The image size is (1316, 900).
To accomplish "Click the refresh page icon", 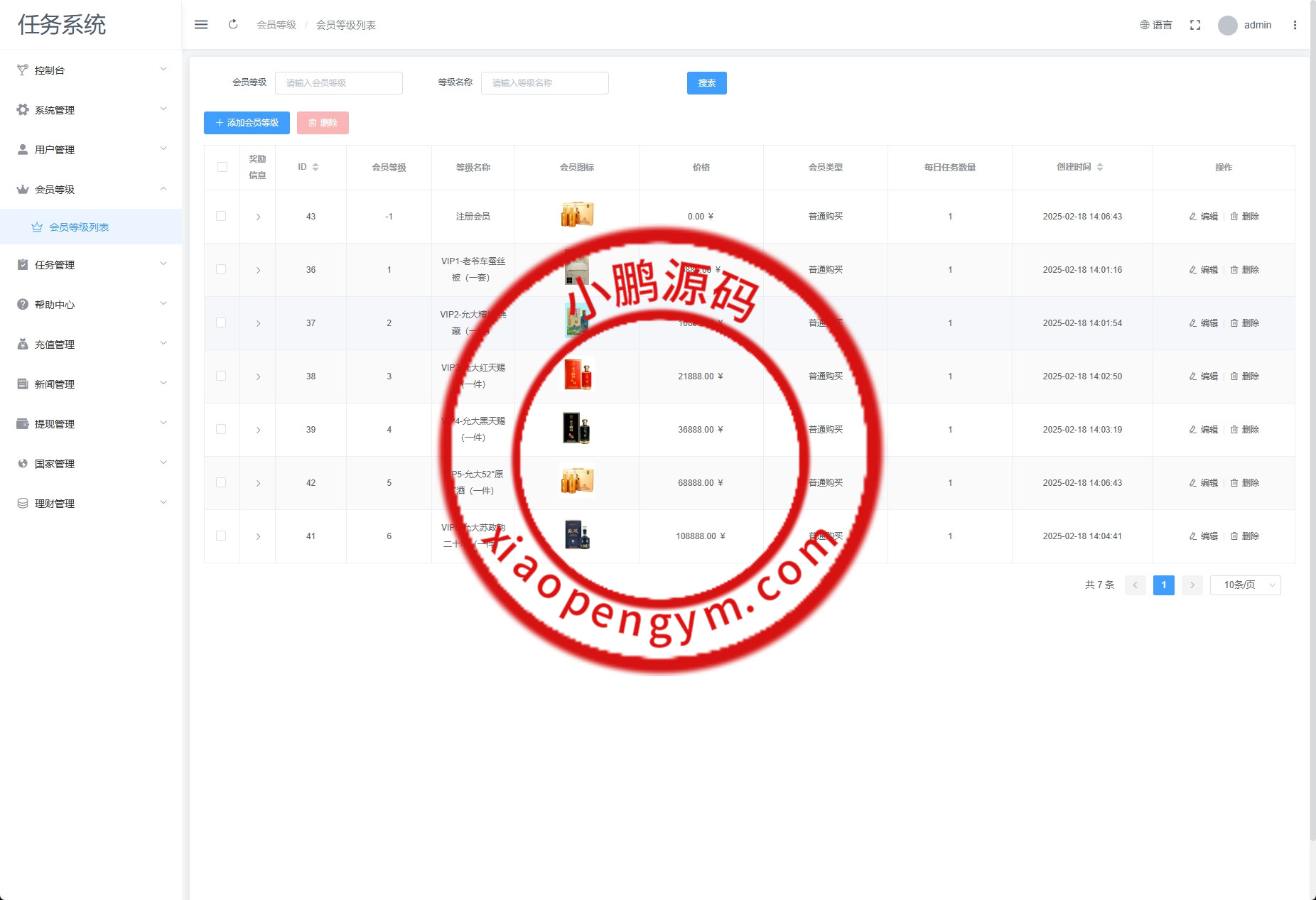I will [233, 25].
